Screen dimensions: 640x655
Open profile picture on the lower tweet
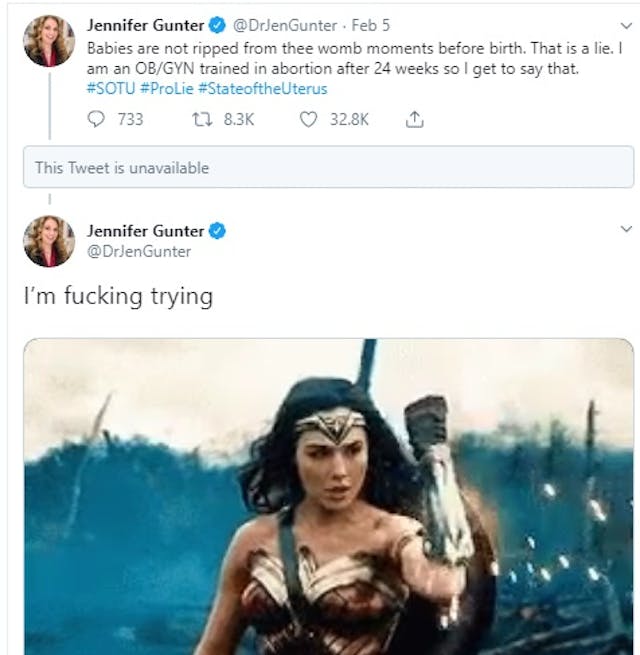49,241
